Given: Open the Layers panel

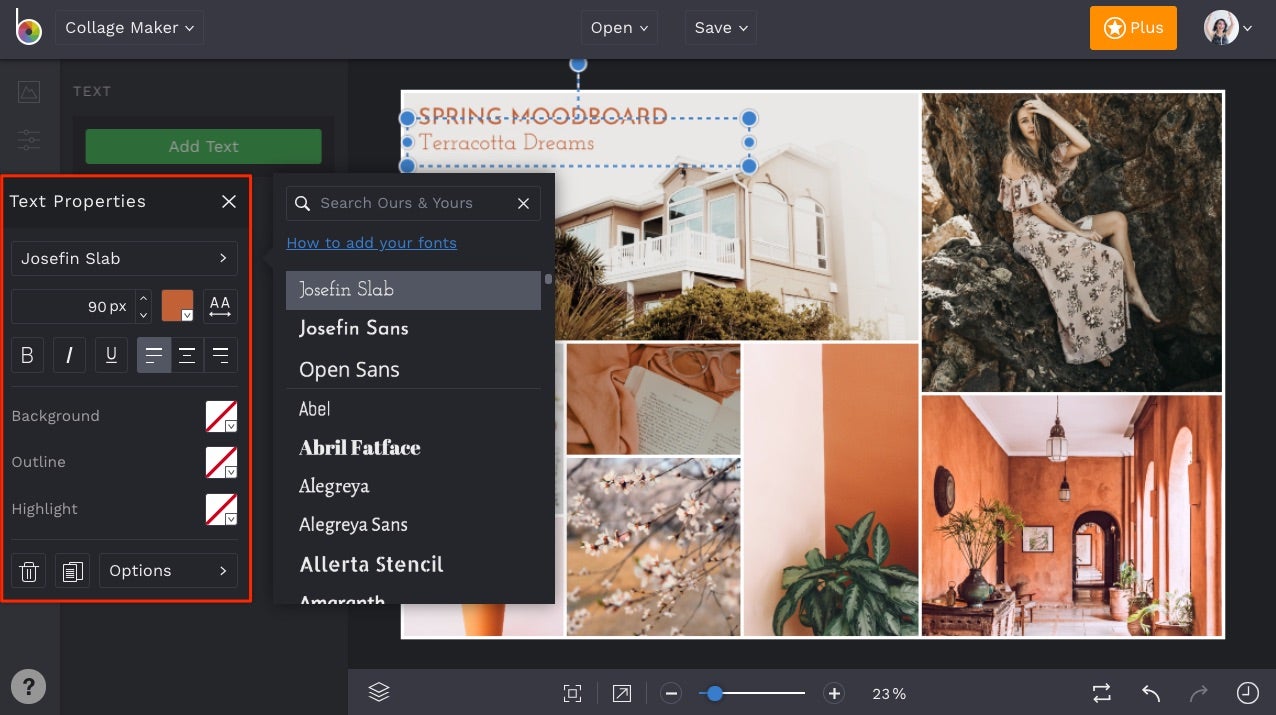Looking at the screenshot, I should 379,691.
